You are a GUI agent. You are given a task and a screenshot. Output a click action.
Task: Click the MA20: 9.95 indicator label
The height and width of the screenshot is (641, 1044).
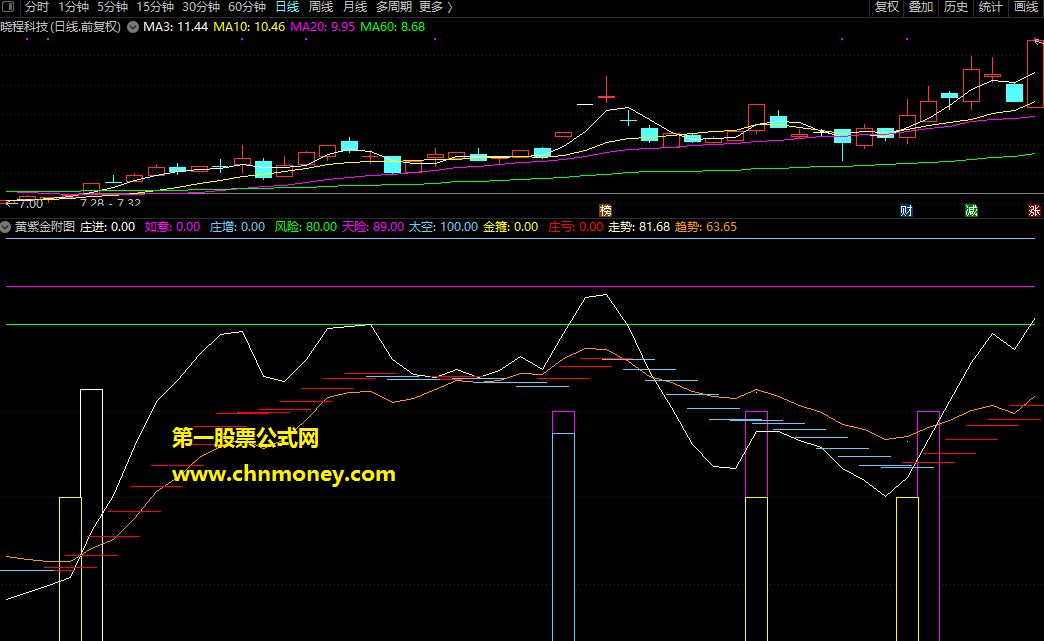[322, 27]
